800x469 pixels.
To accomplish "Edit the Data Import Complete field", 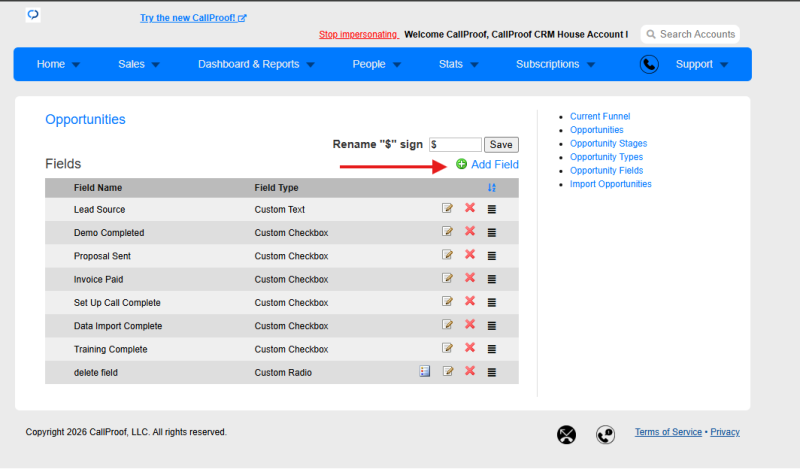I will pyautogui.click(x=447, y=325).
